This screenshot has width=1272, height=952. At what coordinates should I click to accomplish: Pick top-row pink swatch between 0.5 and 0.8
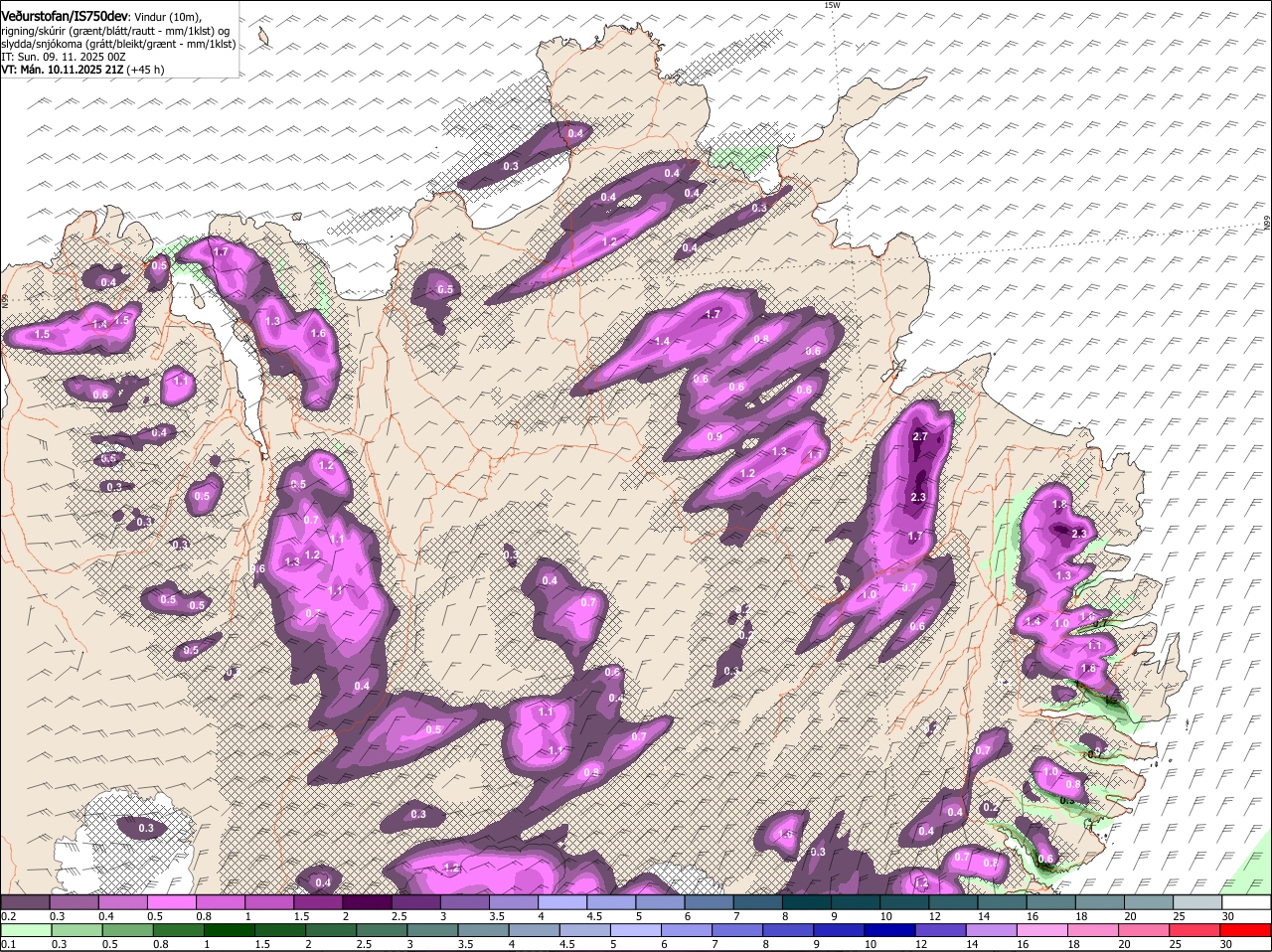click(x=171, y=901)
